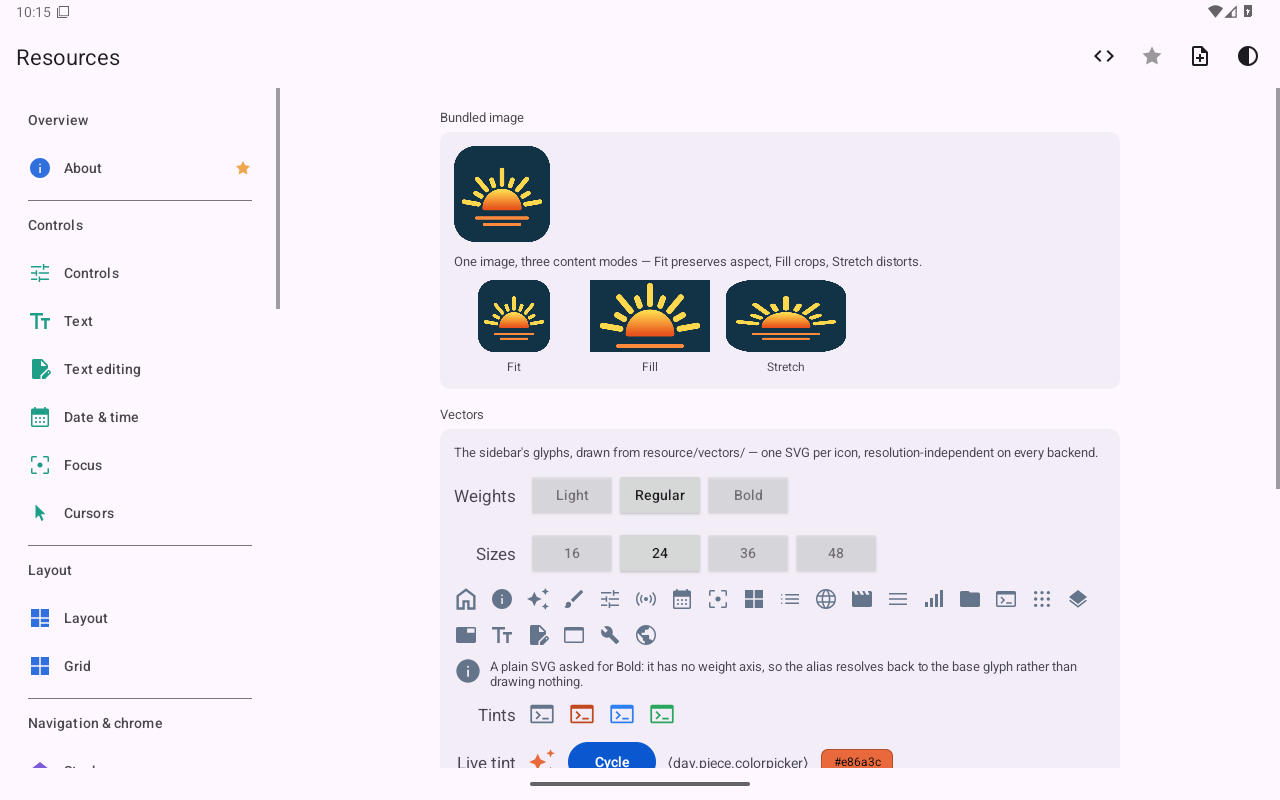This screenshot has height=800, width=1280.
Task: Set icon size to 16
Action: (572, 553)
